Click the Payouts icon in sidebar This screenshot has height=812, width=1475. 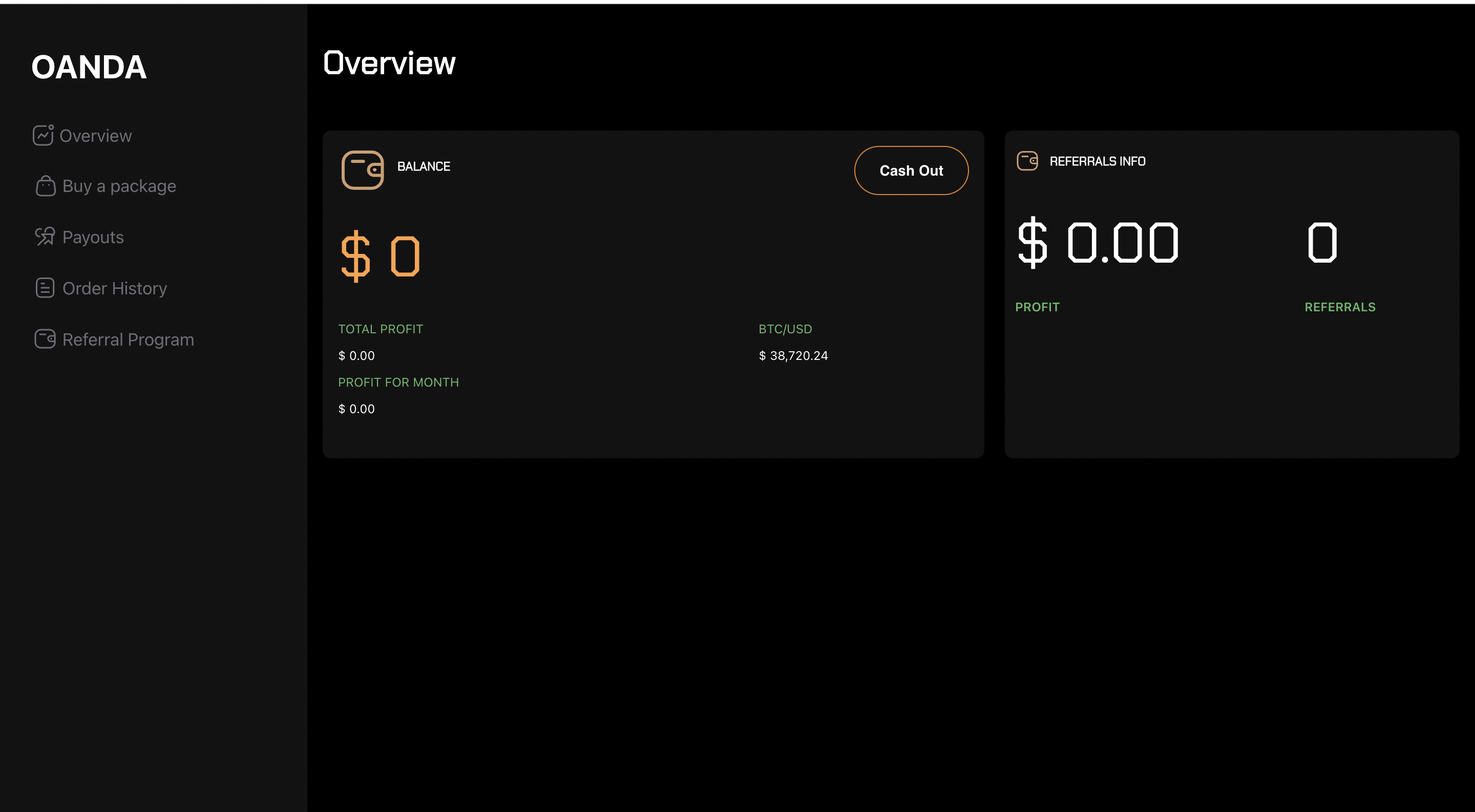(x=45, y=237)
